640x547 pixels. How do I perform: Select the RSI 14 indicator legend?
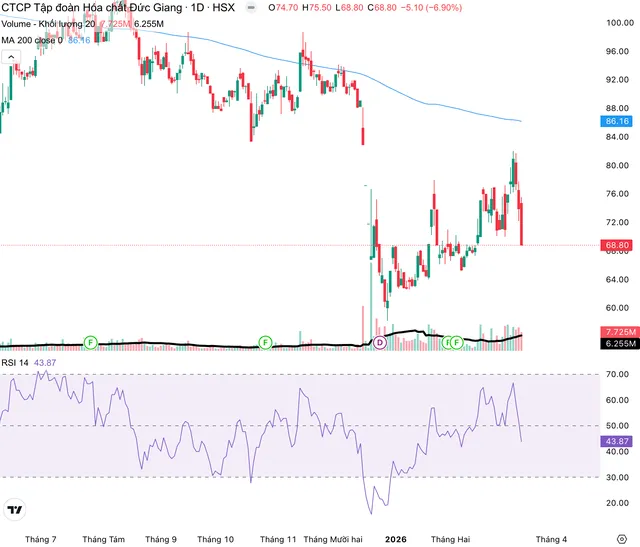(15, 362)
